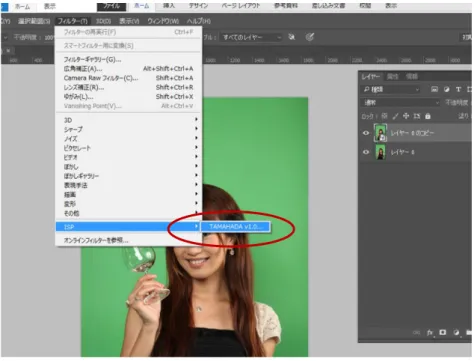Click the レイヤー 0 layer thumbnail
This screenshot has width=474, height=361.
[x=380, y=152]
